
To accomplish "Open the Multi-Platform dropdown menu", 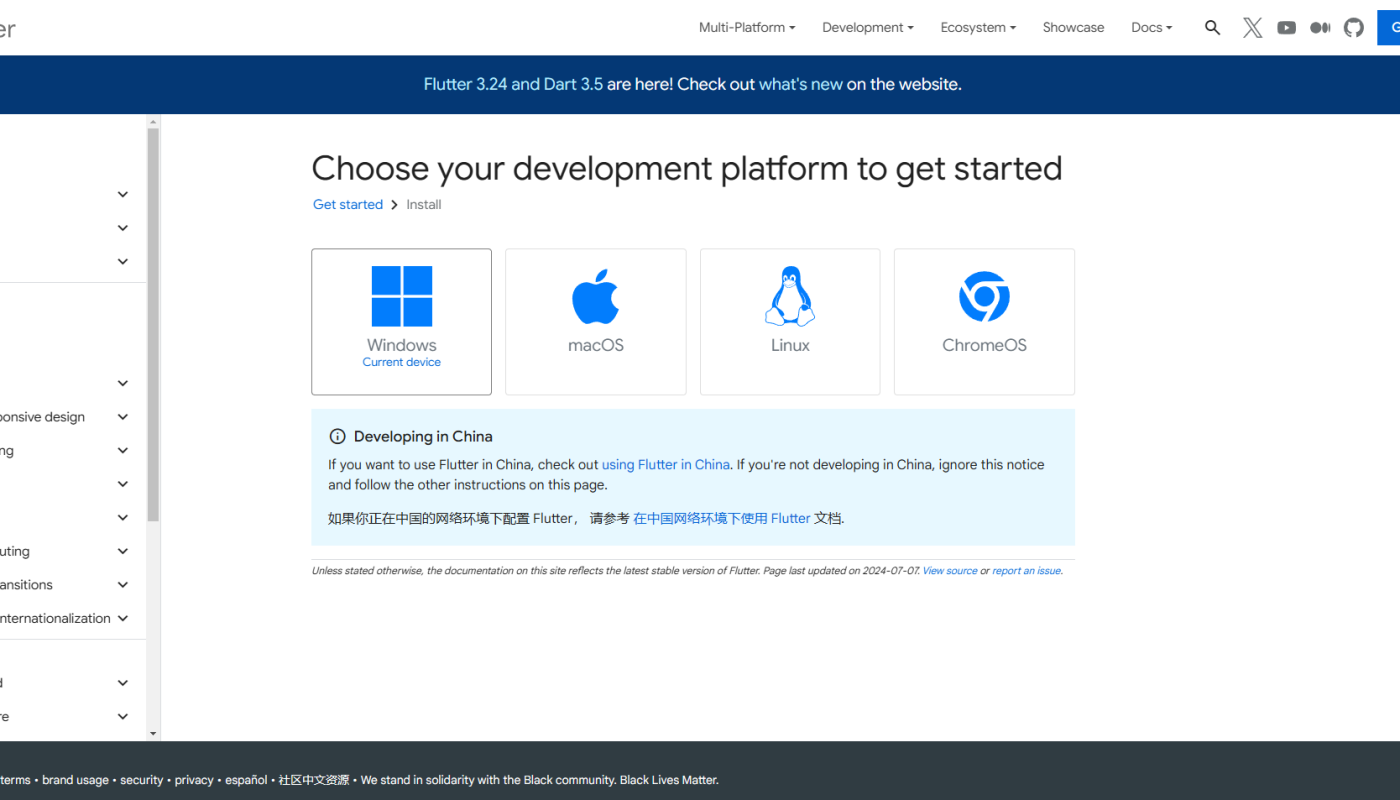I will click(747, 28).
